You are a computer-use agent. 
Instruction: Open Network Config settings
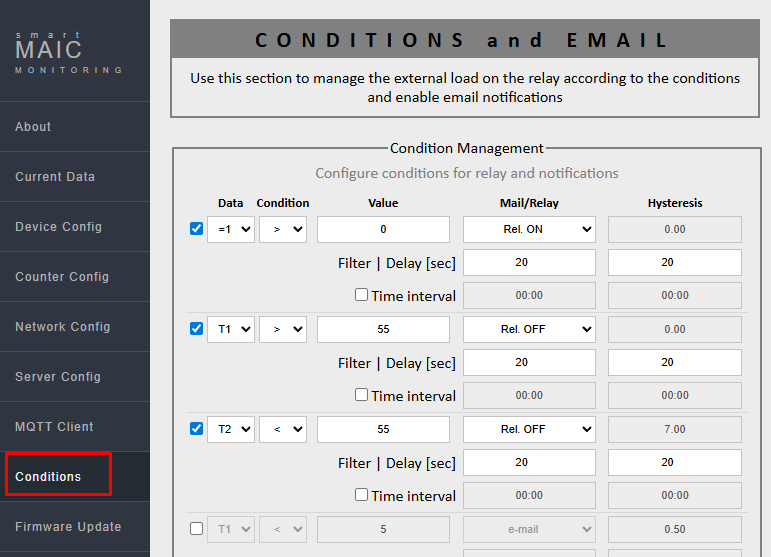coord(62,327)
